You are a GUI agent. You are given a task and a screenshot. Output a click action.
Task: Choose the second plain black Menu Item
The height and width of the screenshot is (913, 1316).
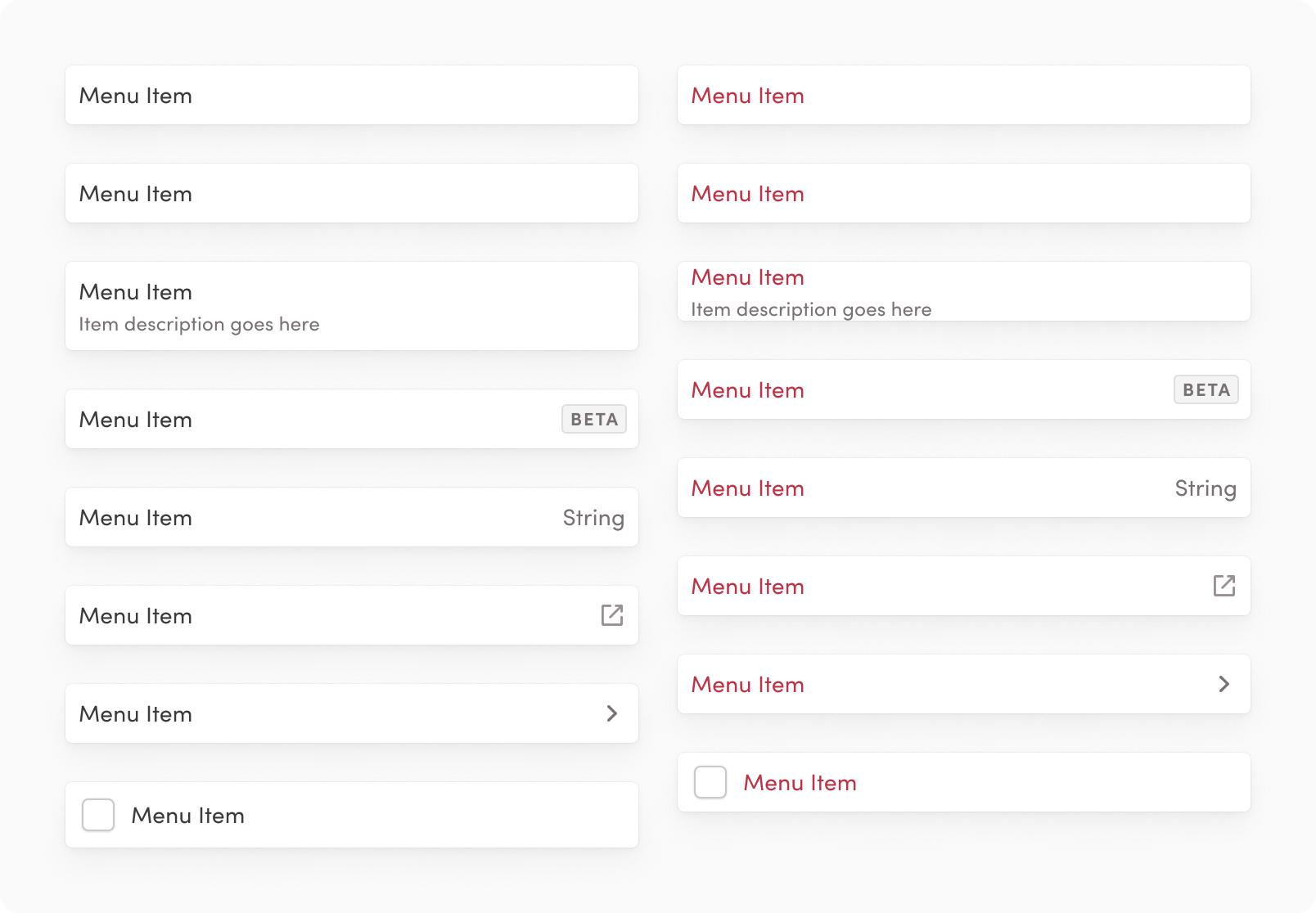tap(136, 194)
